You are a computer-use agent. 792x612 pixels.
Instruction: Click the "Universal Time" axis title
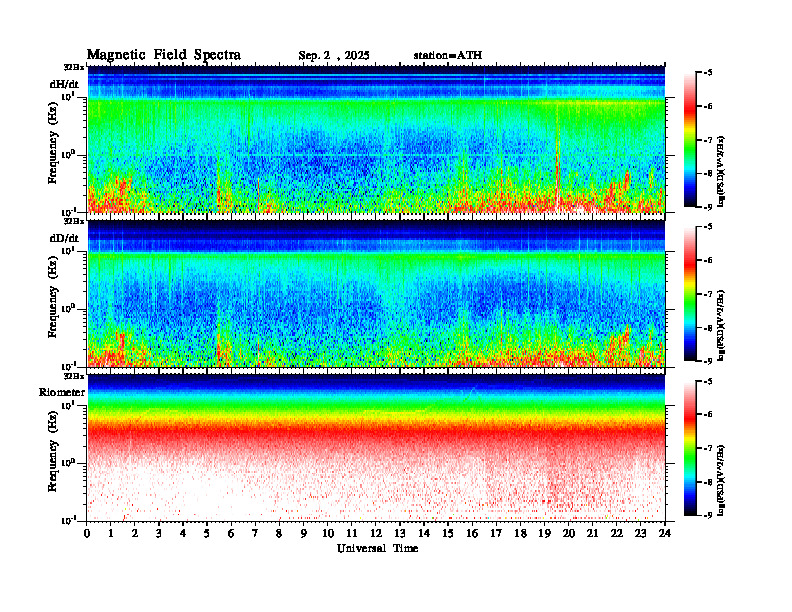(x=377, y=548)
